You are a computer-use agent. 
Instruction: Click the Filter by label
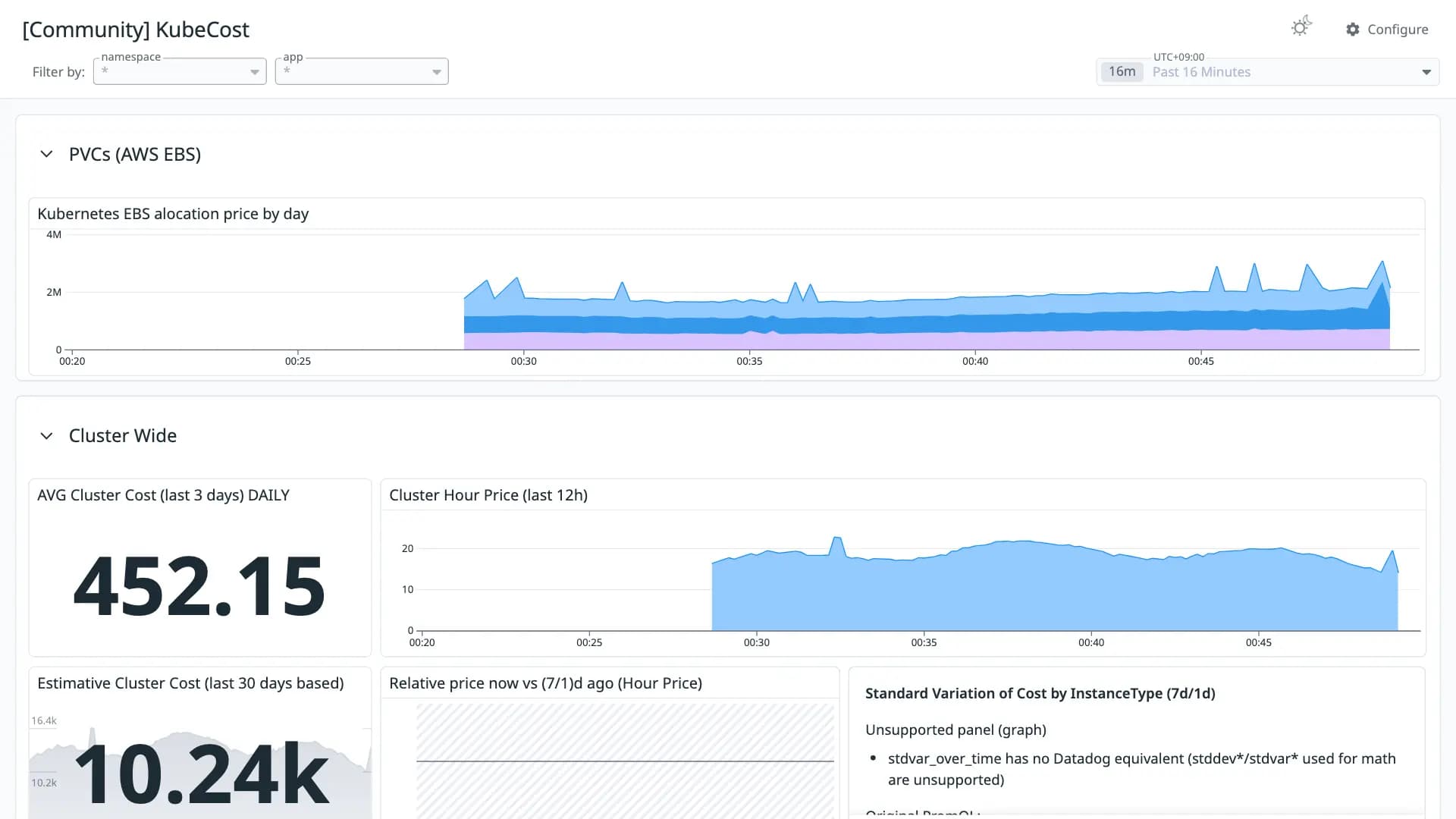point(58,72)
